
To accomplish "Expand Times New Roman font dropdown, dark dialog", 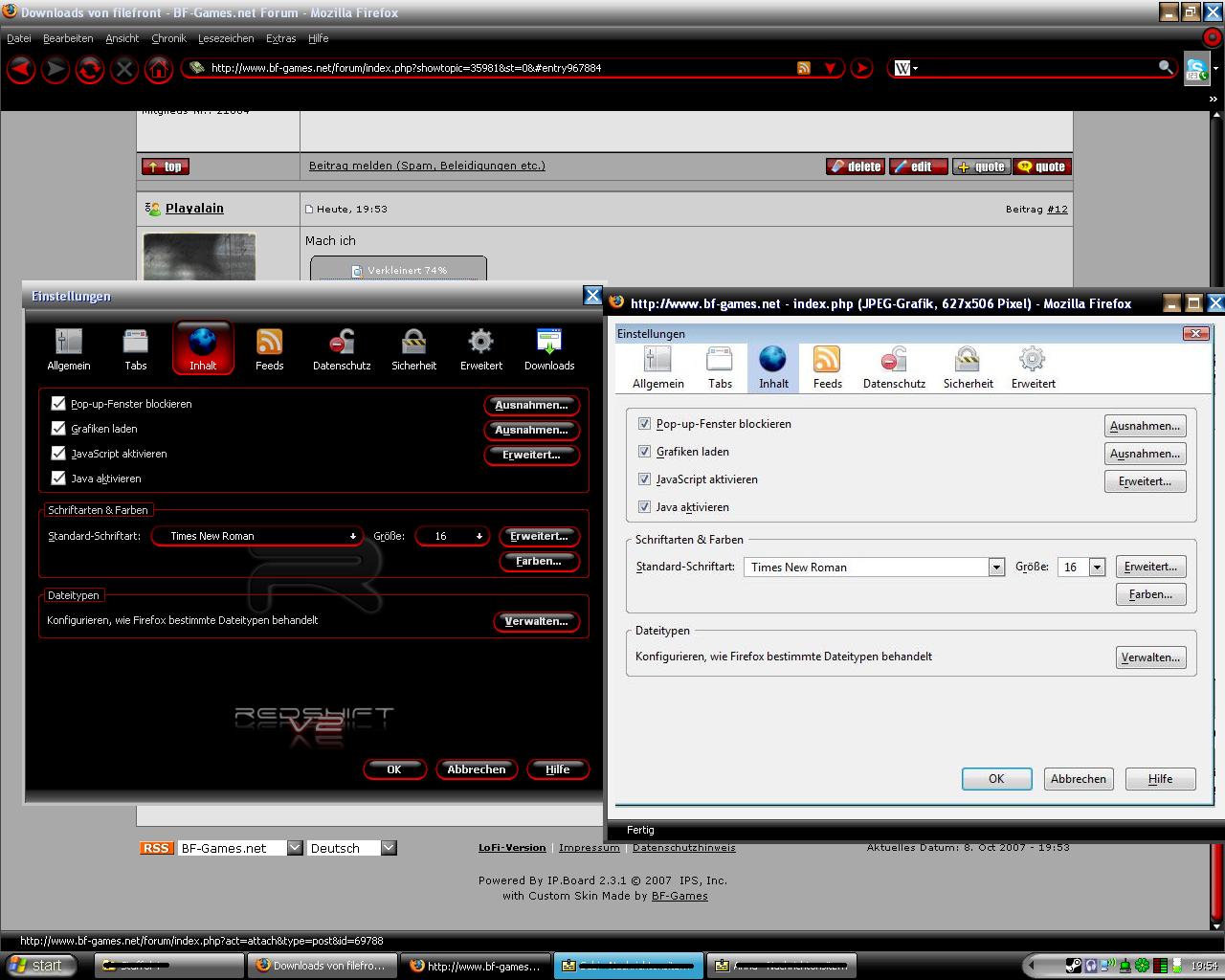I will pyautogui.click(x=353, y=536).
